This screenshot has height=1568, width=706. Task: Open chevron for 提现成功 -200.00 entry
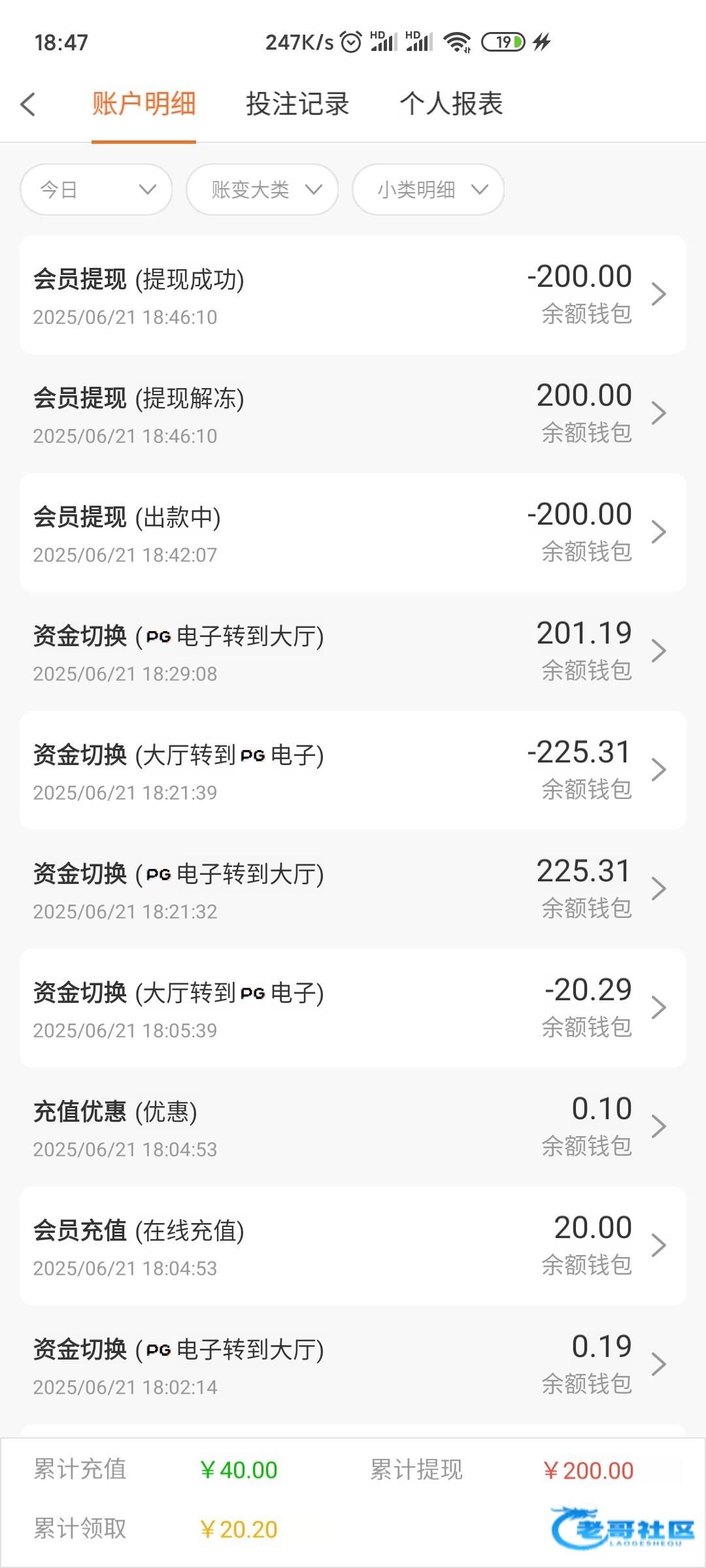[x=658, y=295]
